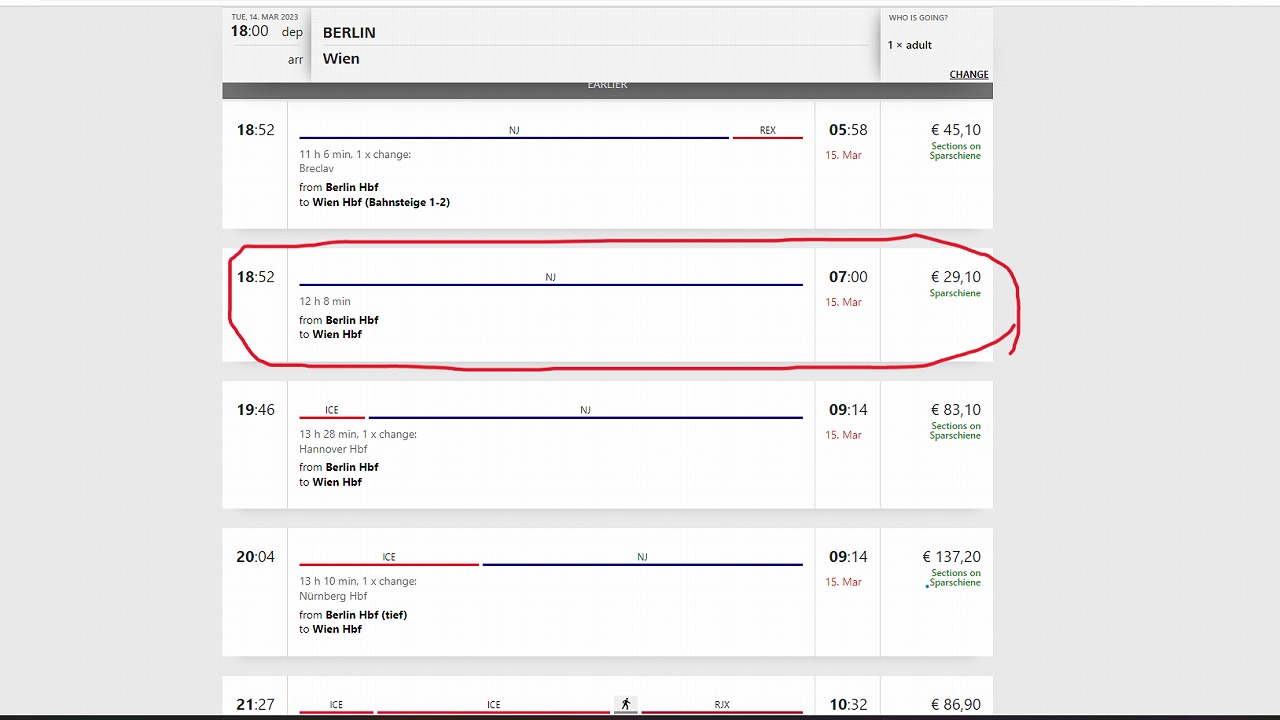Image resolution: width=1280 pixels, height=720 pixels.
Task: Click '1 × adult' passenger text
Action: (x=910, y=45)
